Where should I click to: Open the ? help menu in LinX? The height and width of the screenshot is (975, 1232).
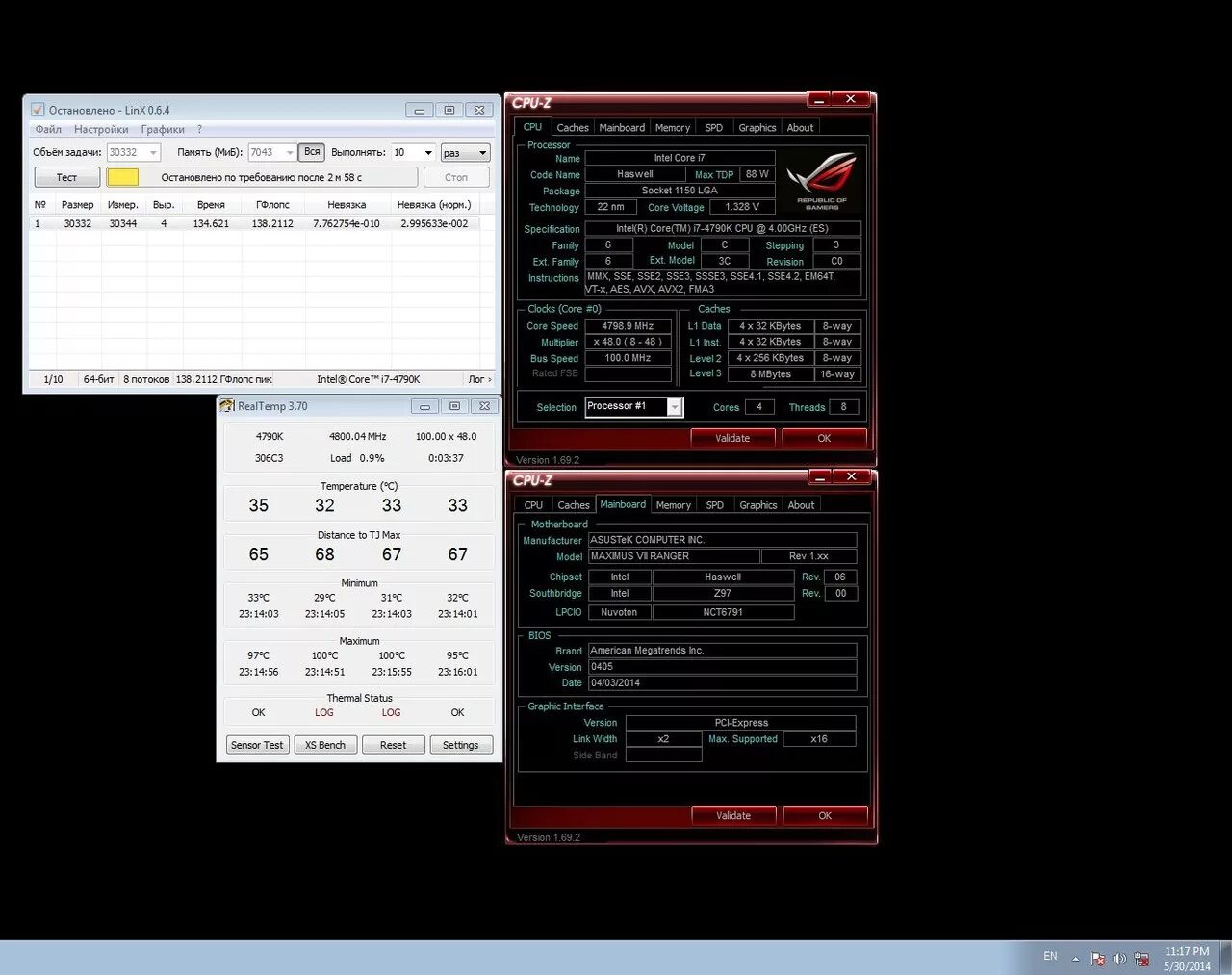pyautogui.click(x=199, y=129)
